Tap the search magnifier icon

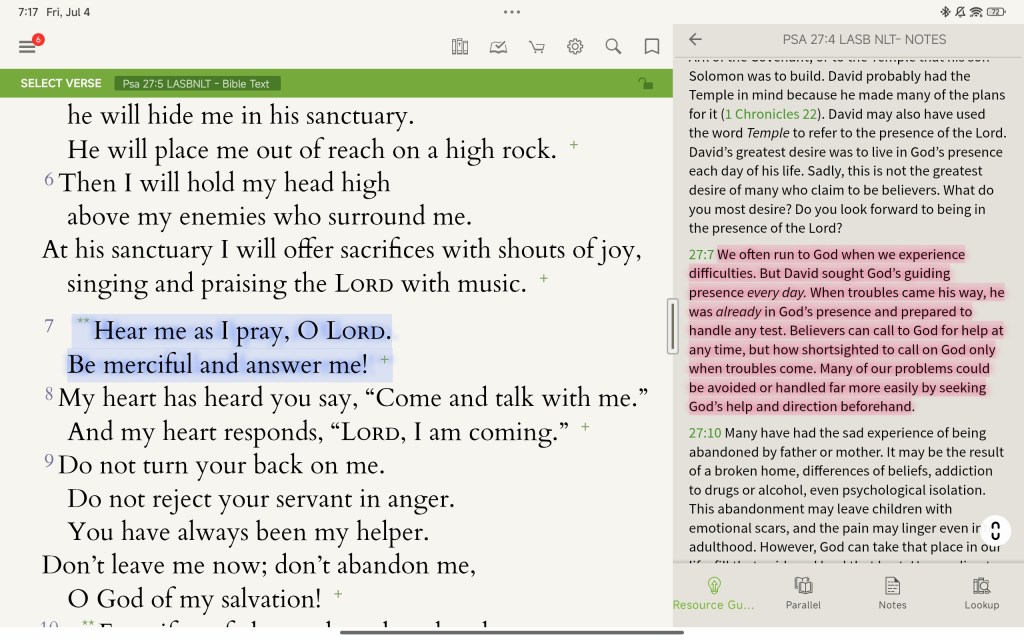click(x=613, y=47)
